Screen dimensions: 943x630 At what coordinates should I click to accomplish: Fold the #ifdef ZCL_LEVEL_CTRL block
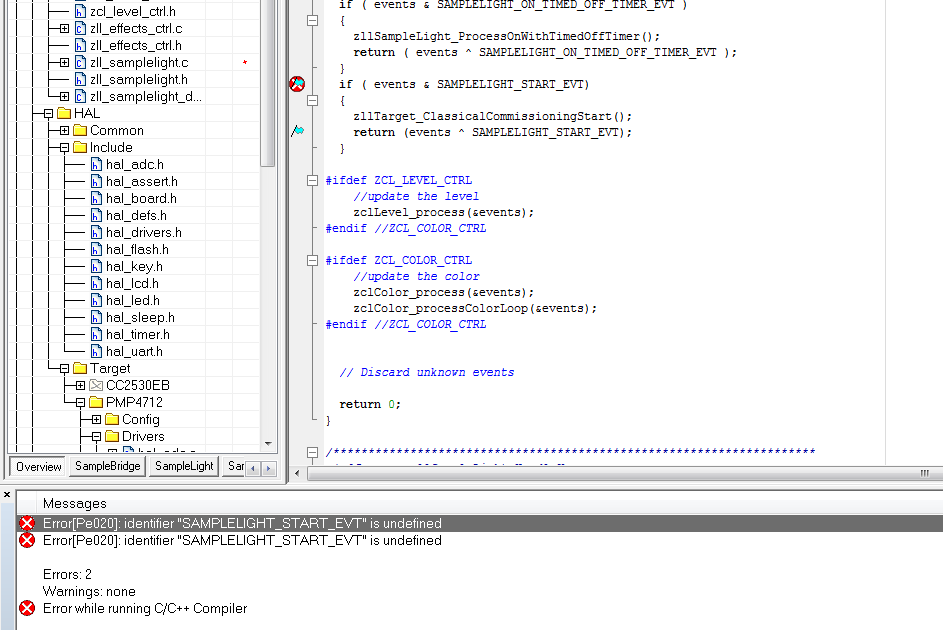pos(312,180)
